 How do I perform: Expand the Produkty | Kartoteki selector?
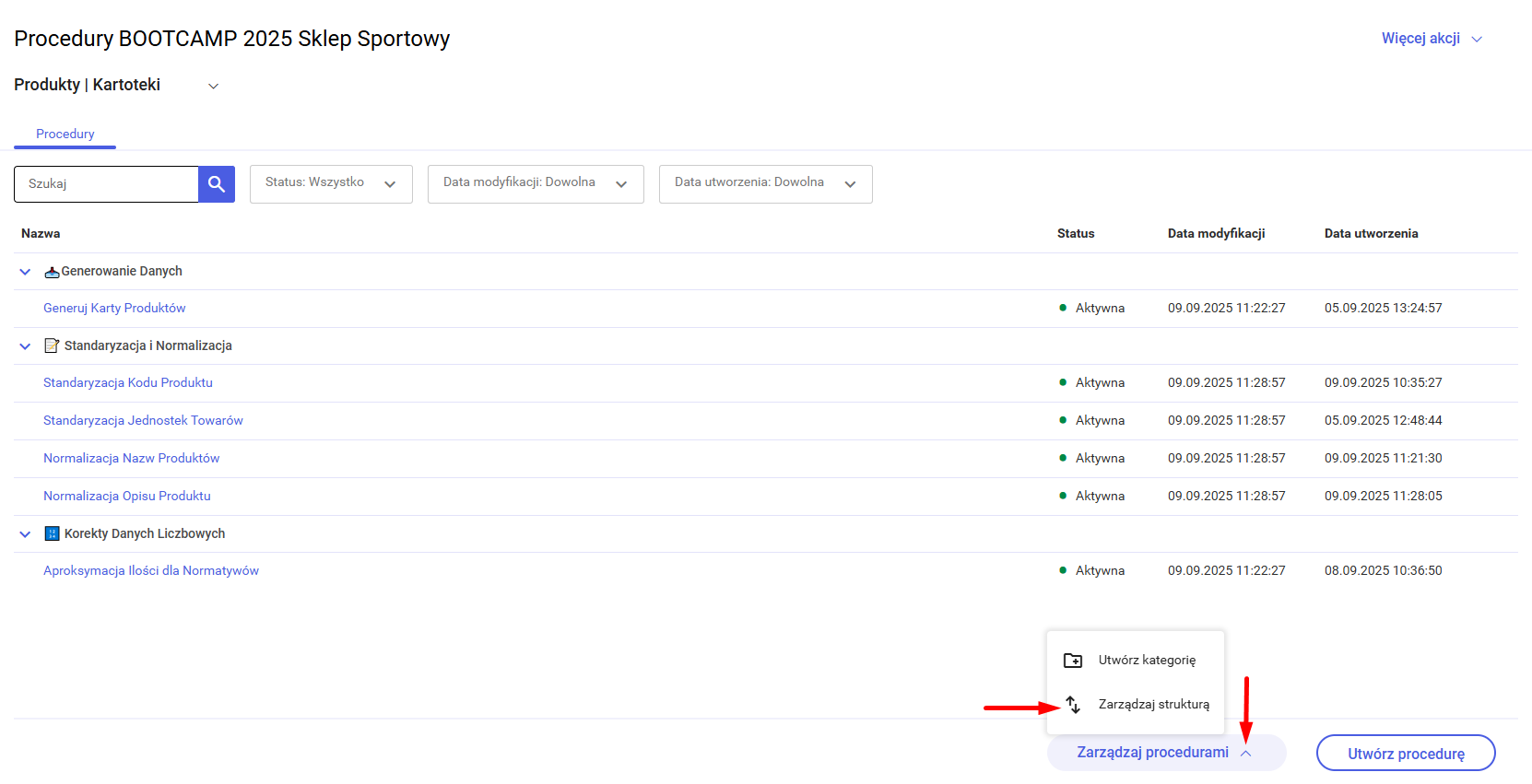(x=213, y=86)
